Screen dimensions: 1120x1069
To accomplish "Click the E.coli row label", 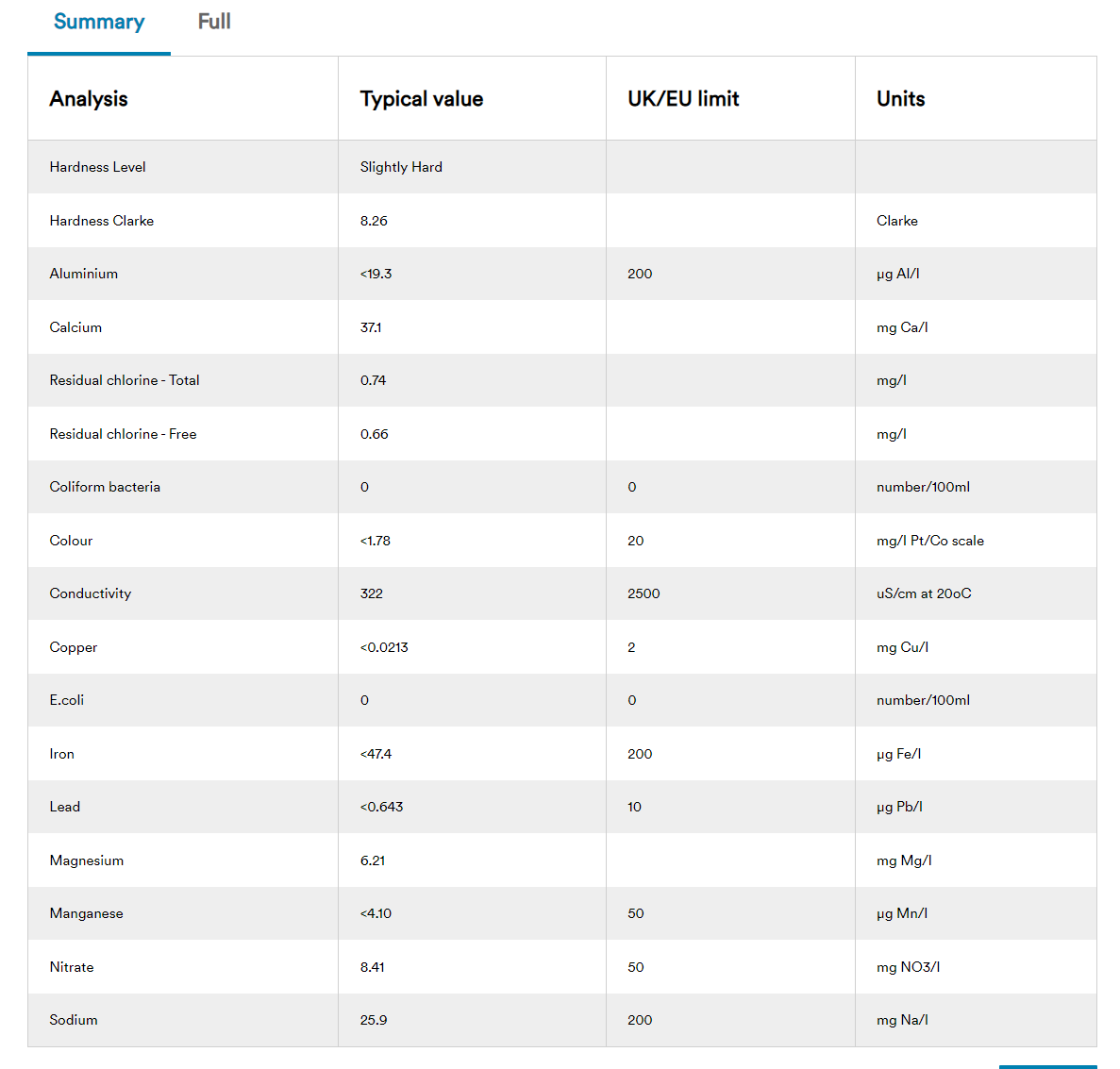I will [67, 700].
